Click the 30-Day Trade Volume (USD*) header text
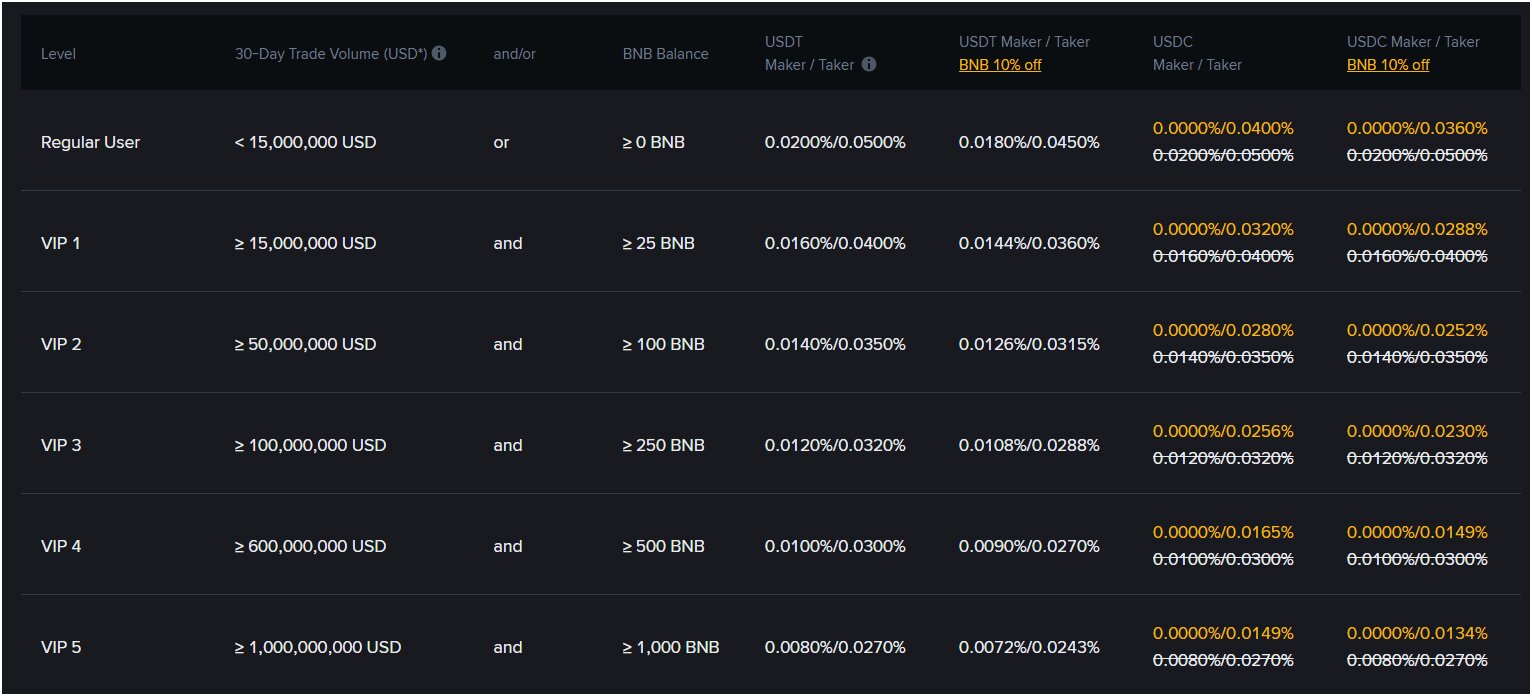The image size is (1532, 696). pyautogui.click(x=331, y=54)
